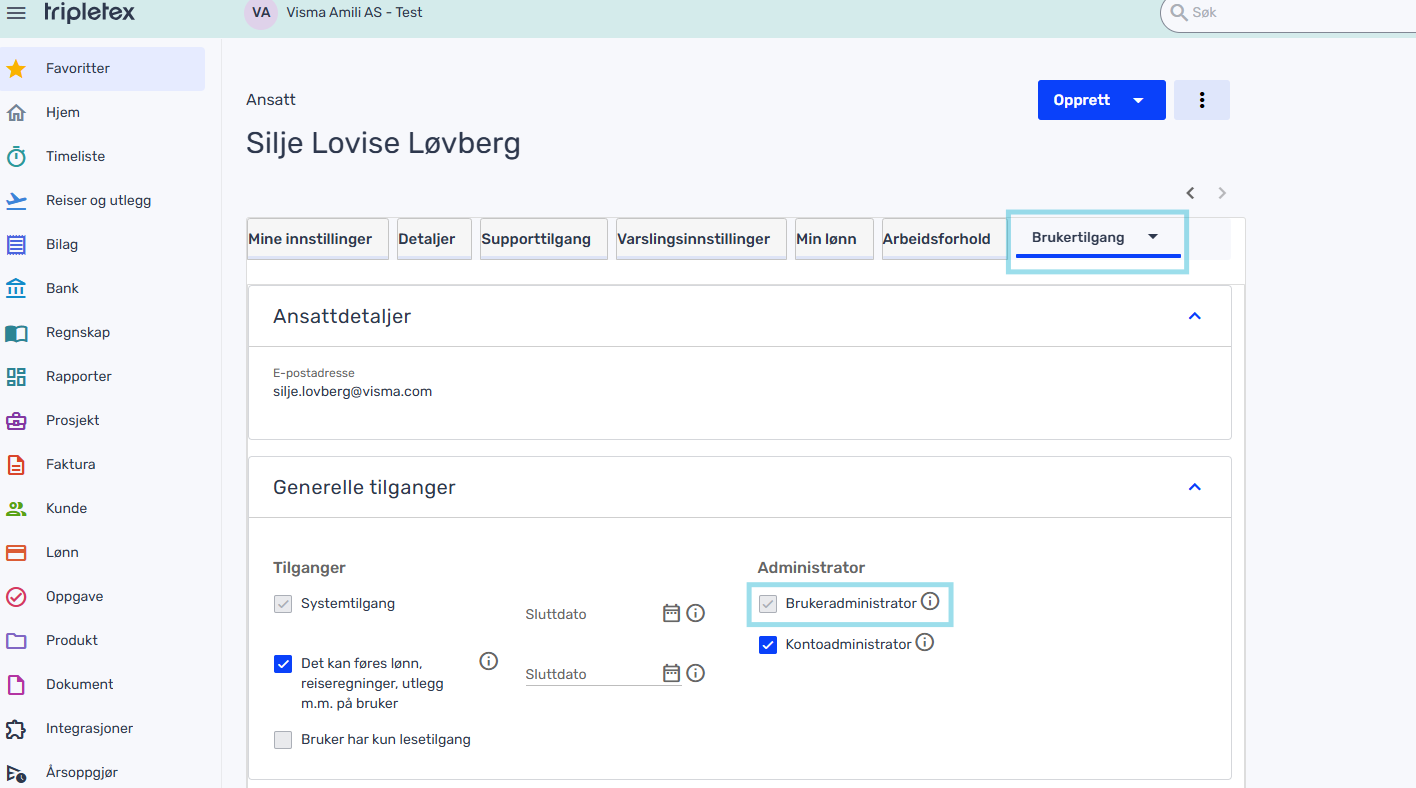
Task: Click the kebab menu beside Opprett
Action: coord(1201,100)
